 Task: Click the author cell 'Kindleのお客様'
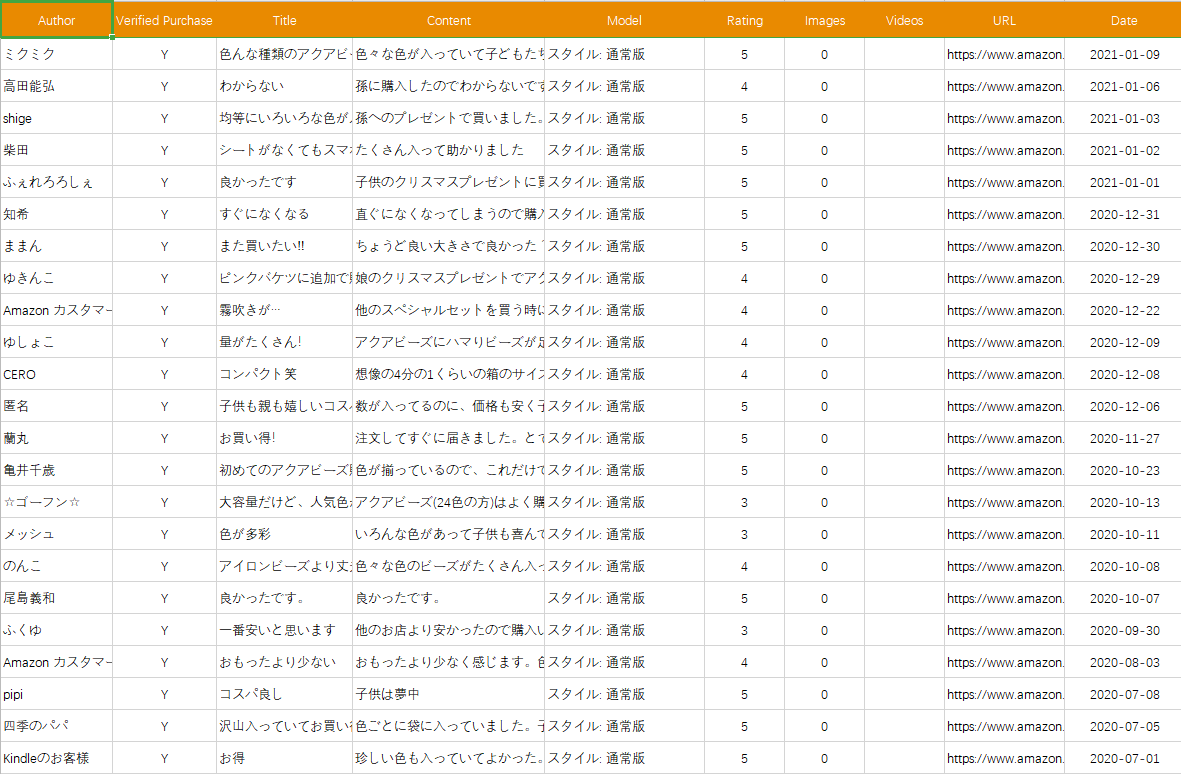(x=56, y=758)
